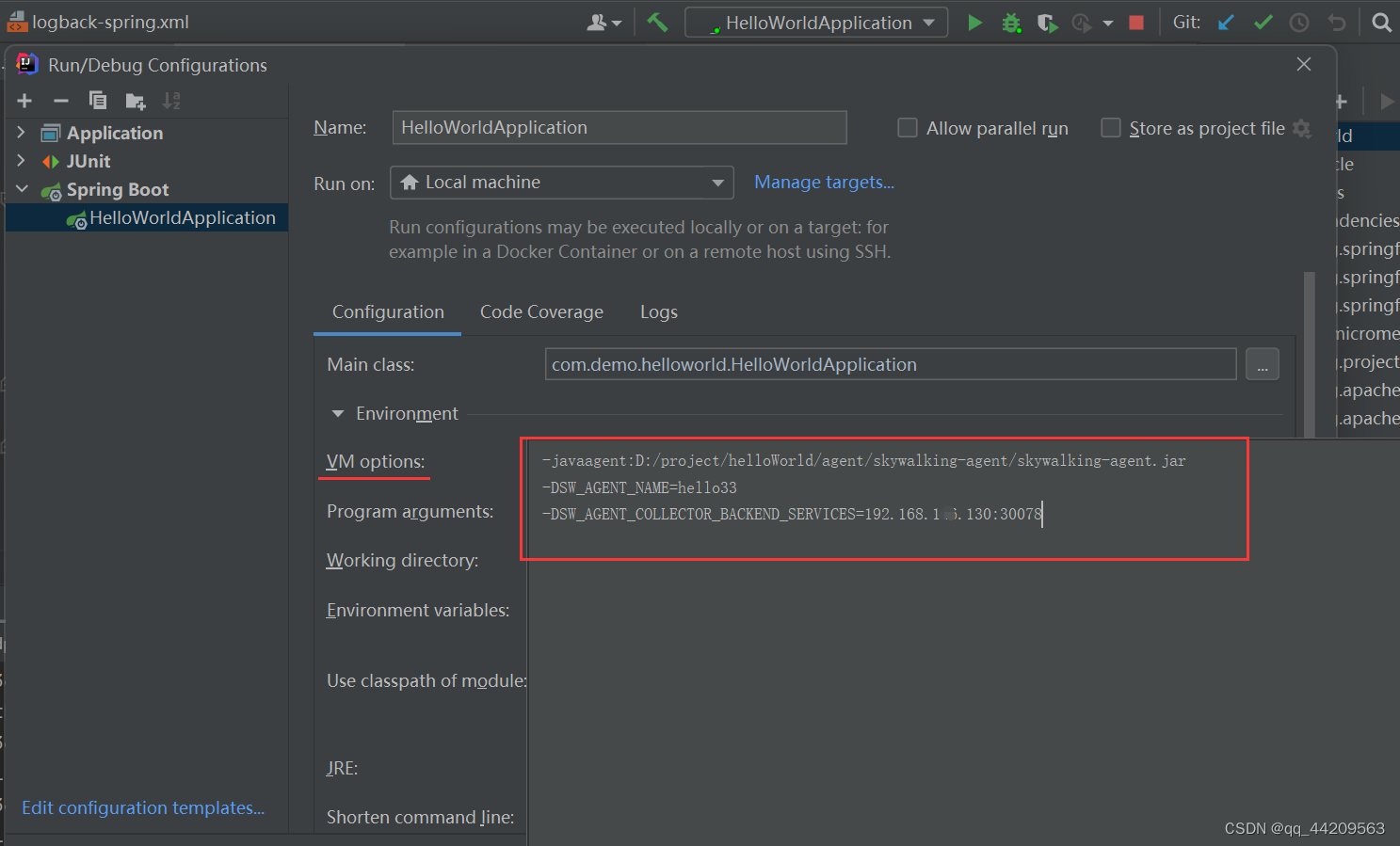Click the logback-spring.xml file icon

click(x=17, y=22)
